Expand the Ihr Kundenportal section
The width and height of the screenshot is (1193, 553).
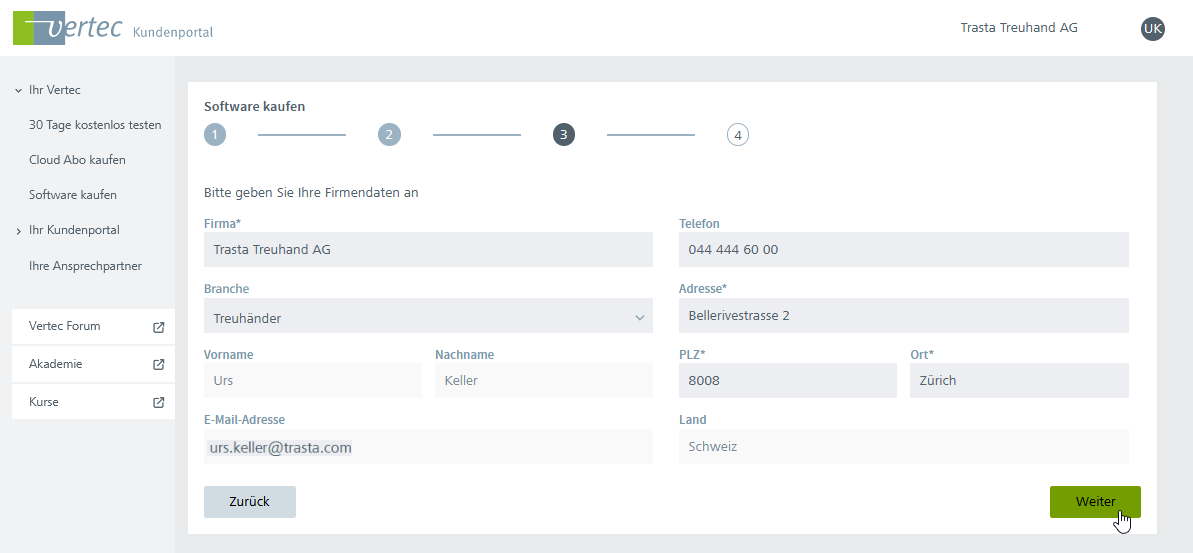click(x=18, y=231)
